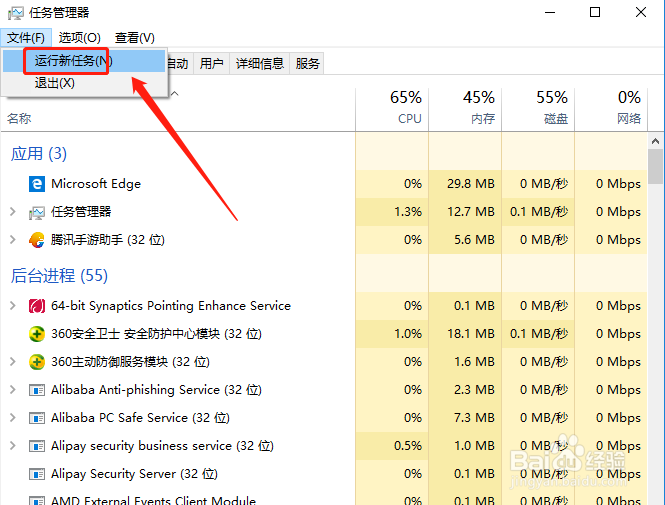Screen dimensions: 665x505
Task: Expand the 64-bit Synaptics Pointing Enhance Service row
Action: [13, 305]
